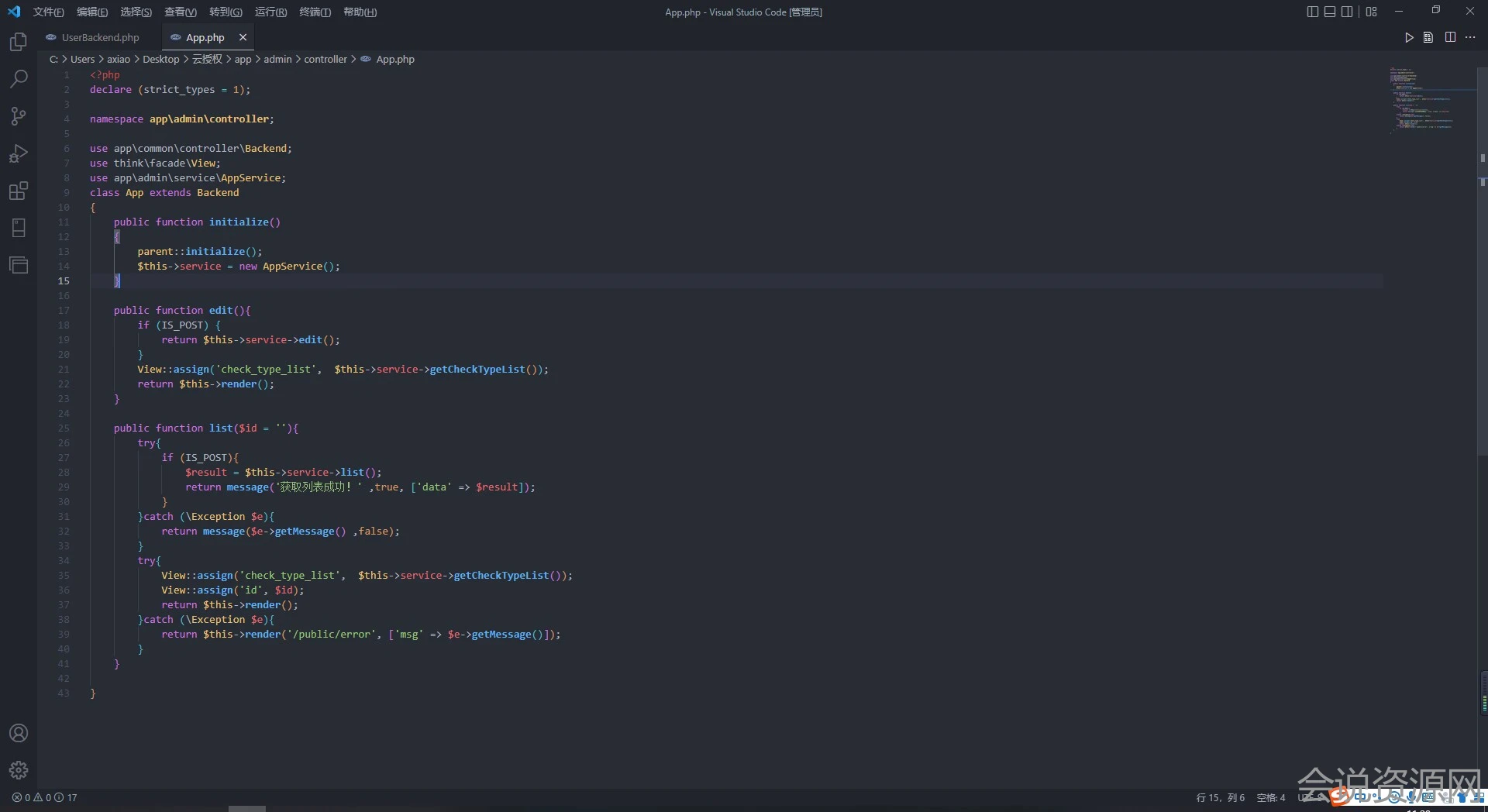Open the Run and Debug view
The image size is (1488, 812).
(x=19, y=153)
